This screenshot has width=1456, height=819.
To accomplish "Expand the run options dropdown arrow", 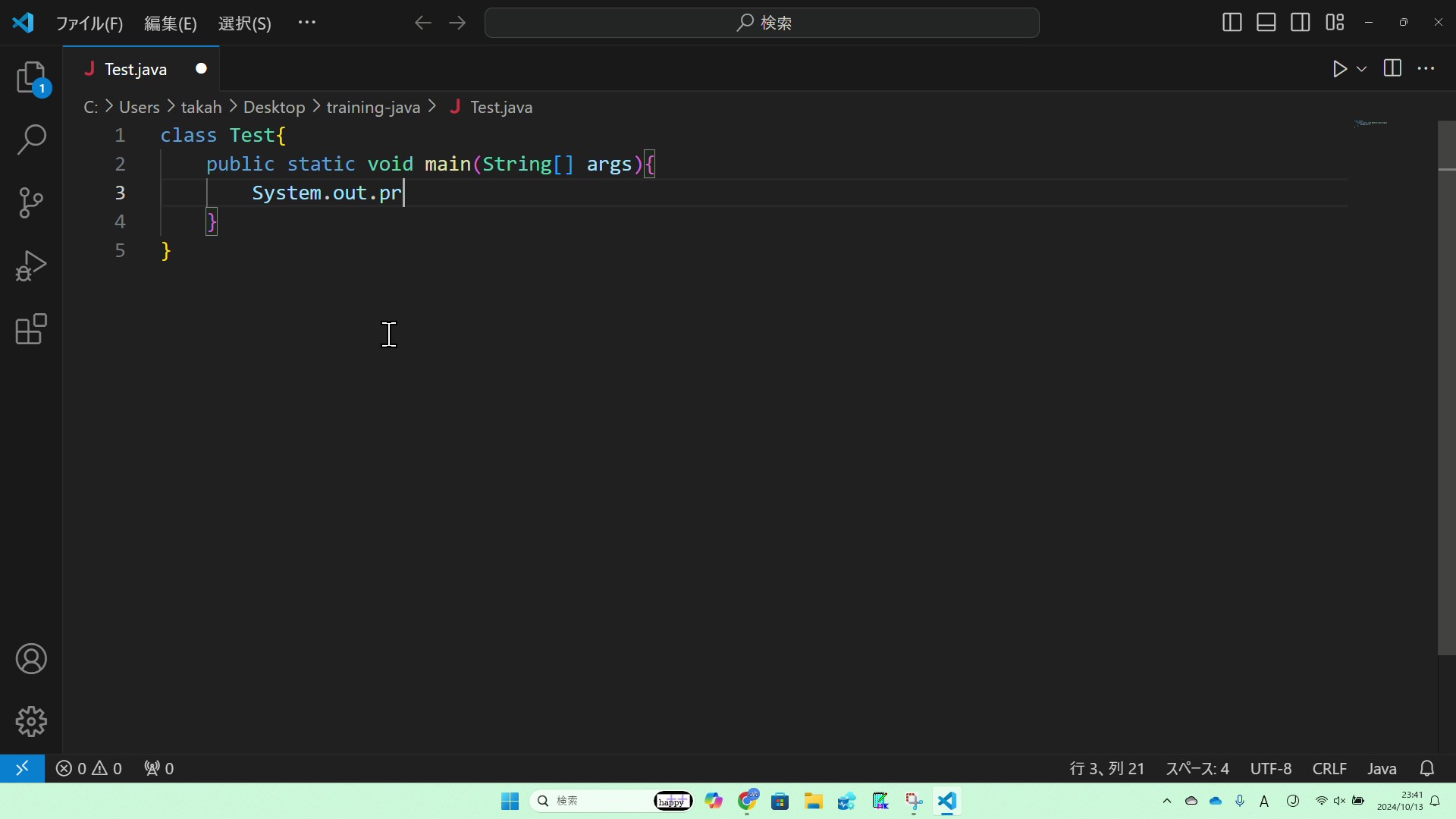I will coord(1362,69).
